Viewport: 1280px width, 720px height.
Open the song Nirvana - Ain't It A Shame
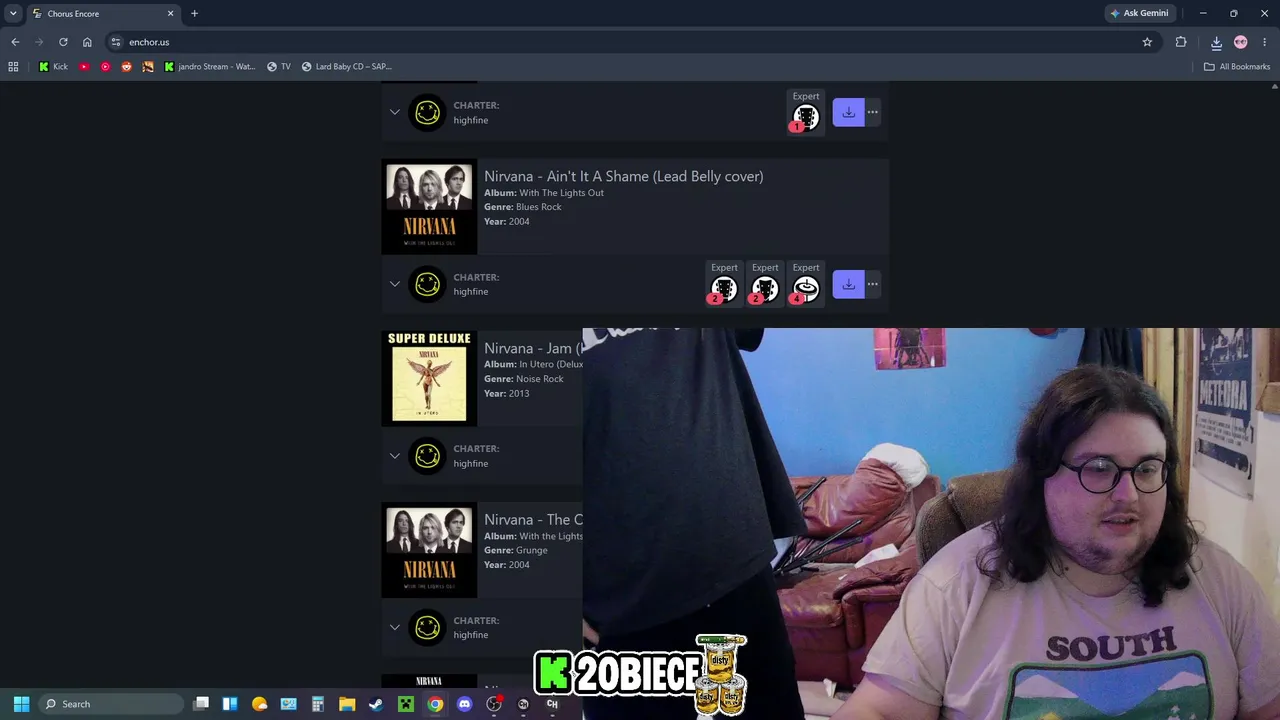(x=623, y=176)
